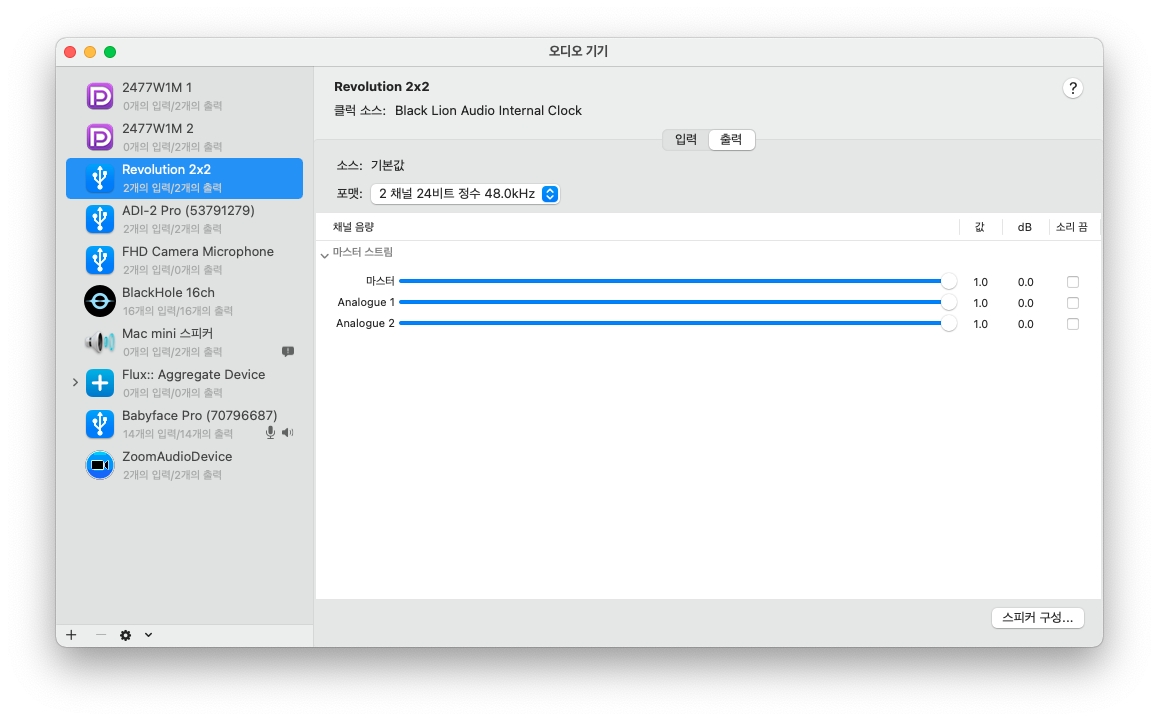This screenshot has height=721, width=1159.
Task: Adjust the 마스터 volume slider
Action: point(677,281)
